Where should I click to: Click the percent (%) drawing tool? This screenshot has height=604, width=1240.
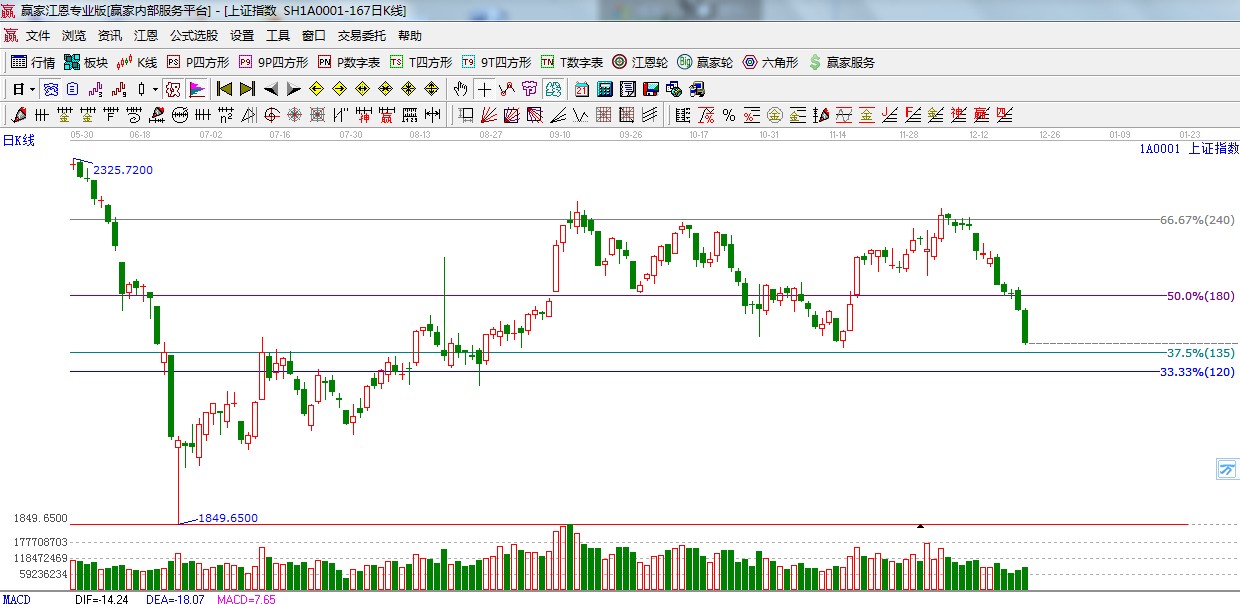tap(729, 115)
